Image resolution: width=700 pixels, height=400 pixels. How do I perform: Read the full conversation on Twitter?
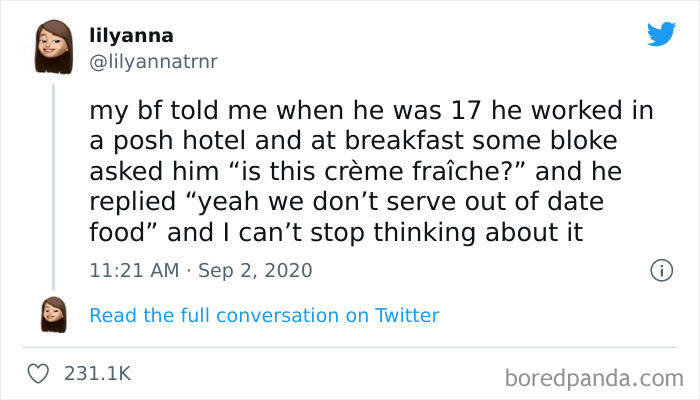[264, 315]
